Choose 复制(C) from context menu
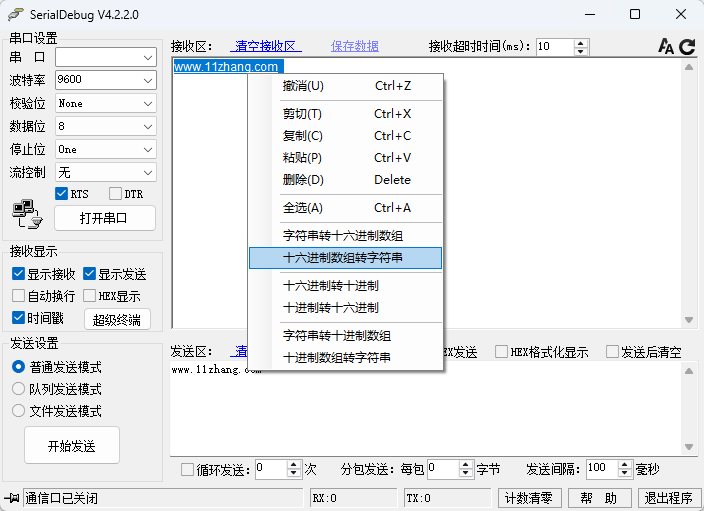Viewport: 704px width, 511px height. click(x=346, y=136)
